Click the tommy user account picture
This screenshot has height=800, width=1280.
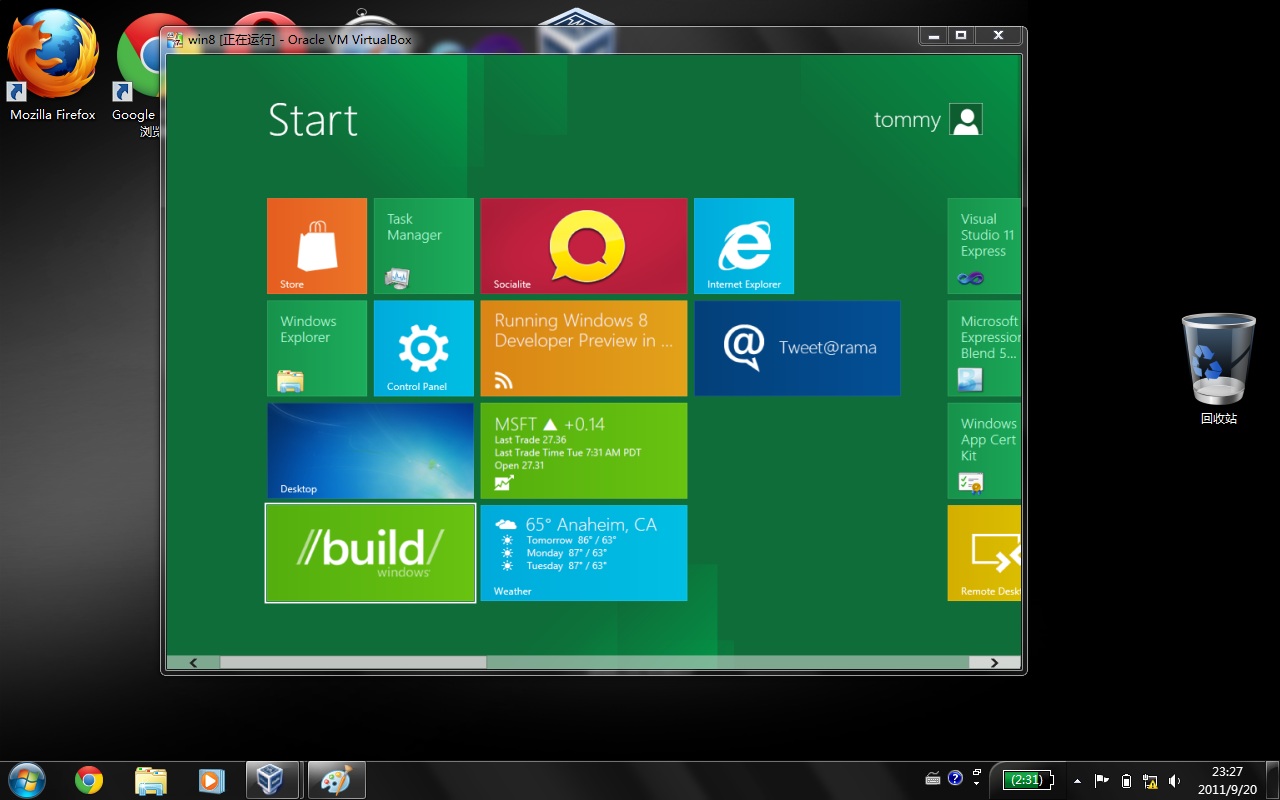click(x=965, y=119)
